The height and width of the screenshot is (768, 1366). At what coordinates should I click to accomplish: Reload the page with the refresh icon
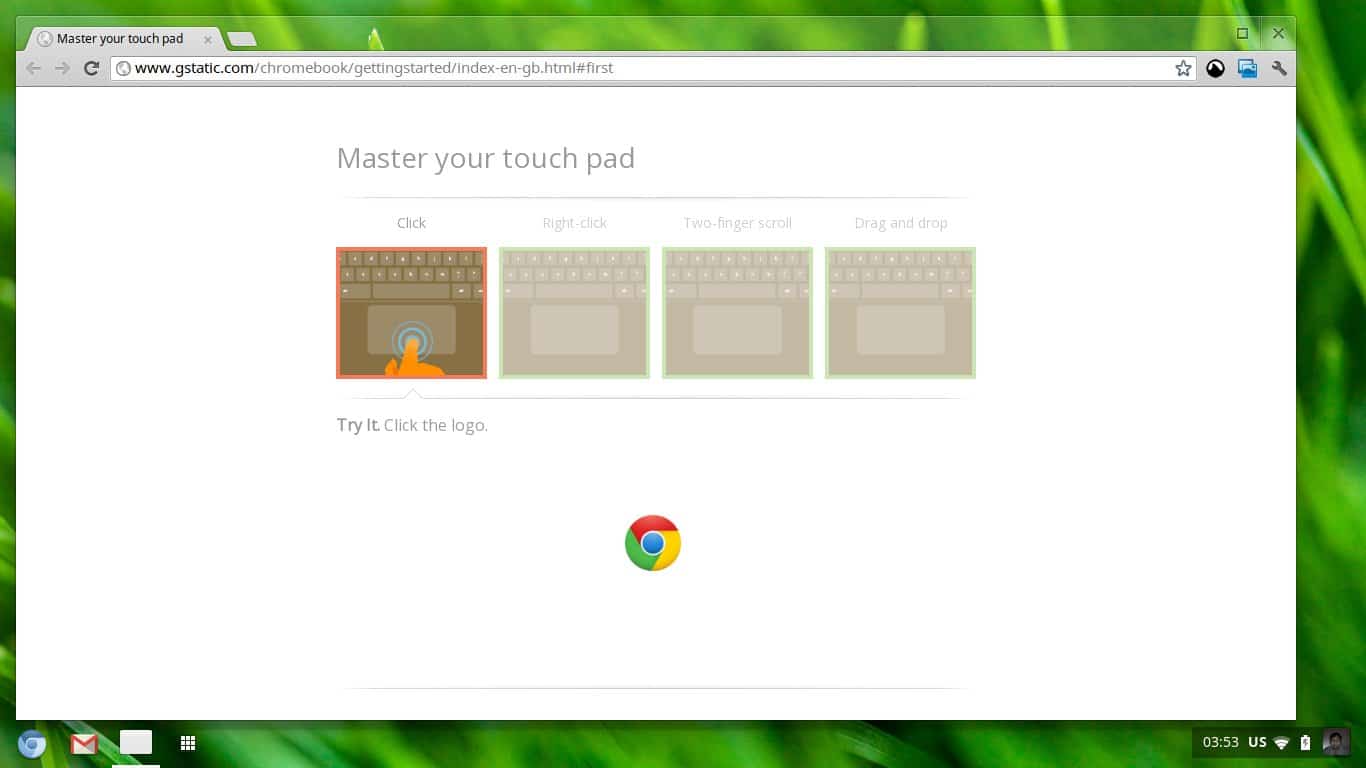click(x=91, y=68)
